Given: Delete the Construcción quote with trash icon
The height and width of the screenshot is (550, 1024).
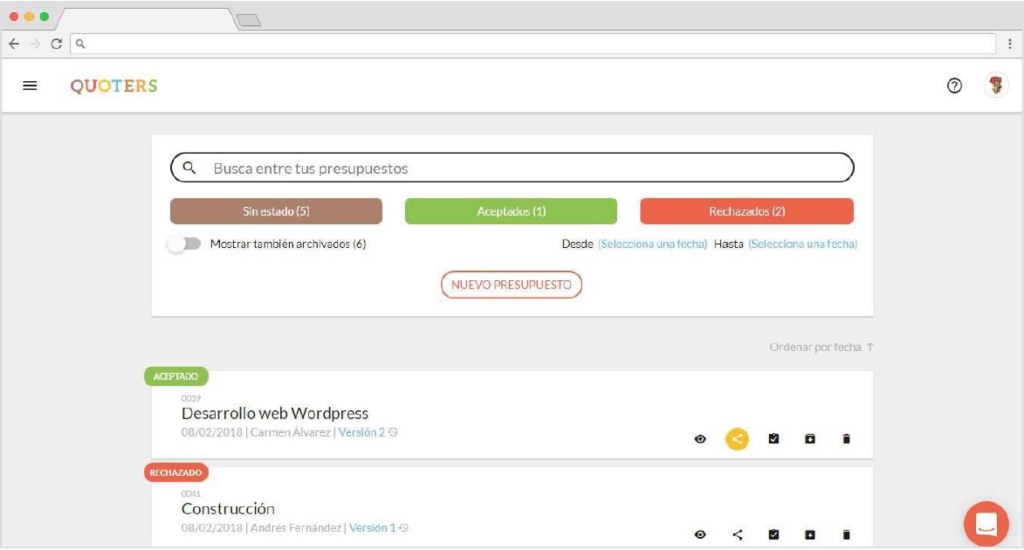Looking at the screenshot, I should (846, 535).
